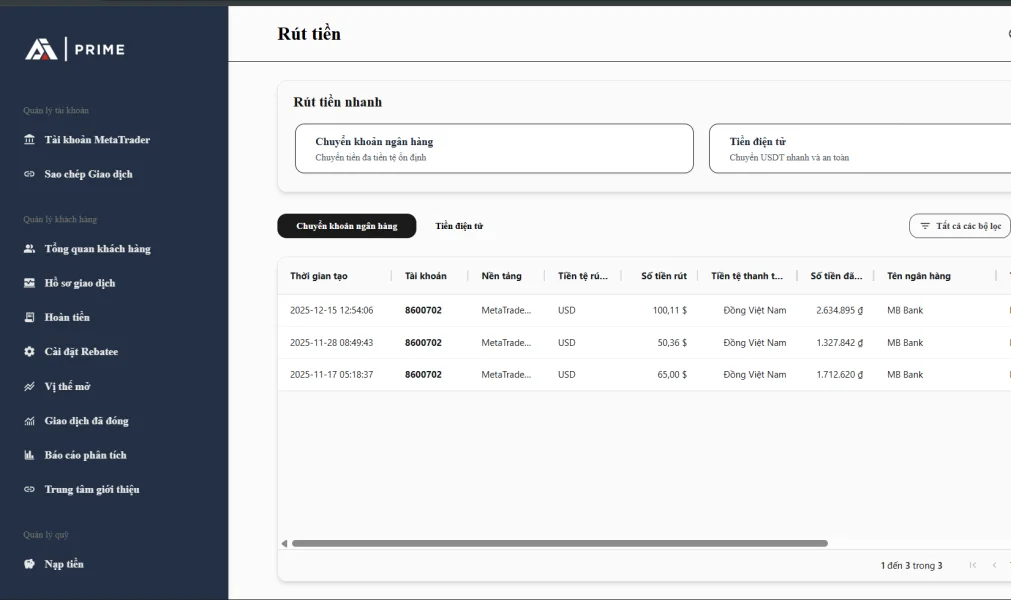Click the chart icon for Giao dịch đã đóng
This screenshot has width=1011, height=600.
pos(29,421)
